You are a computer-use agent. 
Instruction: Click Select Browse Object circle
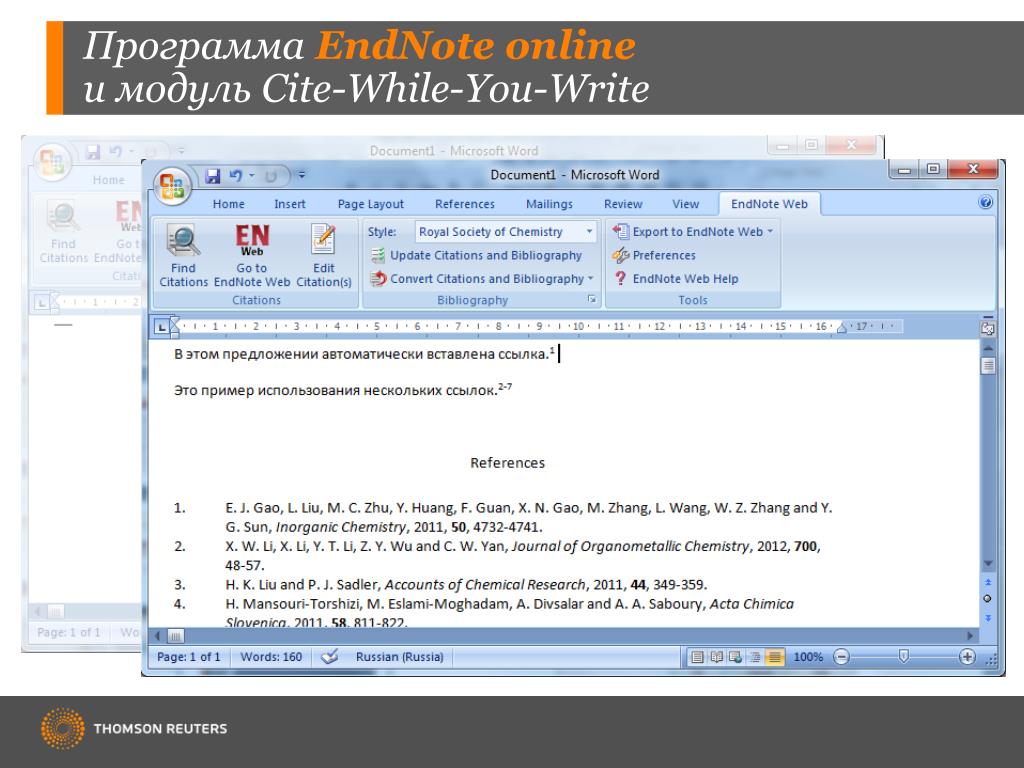point(987,599)
